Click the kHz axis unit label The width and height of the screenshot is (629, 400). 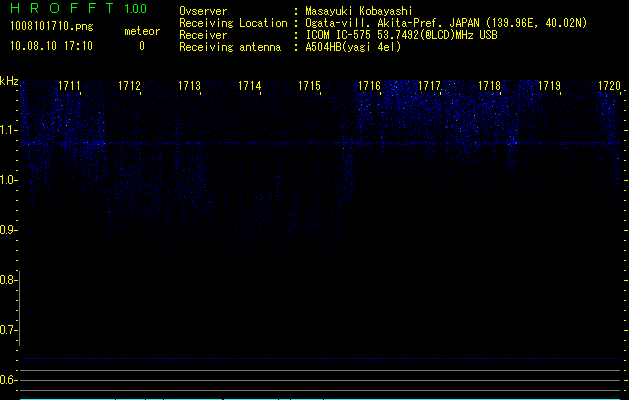tap(9, 81)
